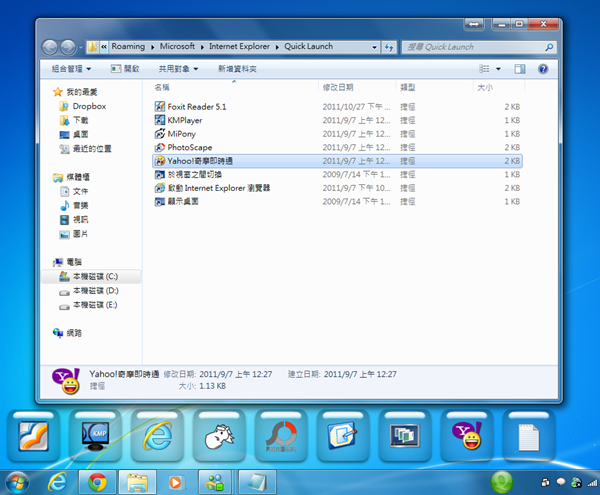Open recent pages dropdown beside forward button
Image resolution: width=600 pixels, height=495 pixels.
coord(81,48)
